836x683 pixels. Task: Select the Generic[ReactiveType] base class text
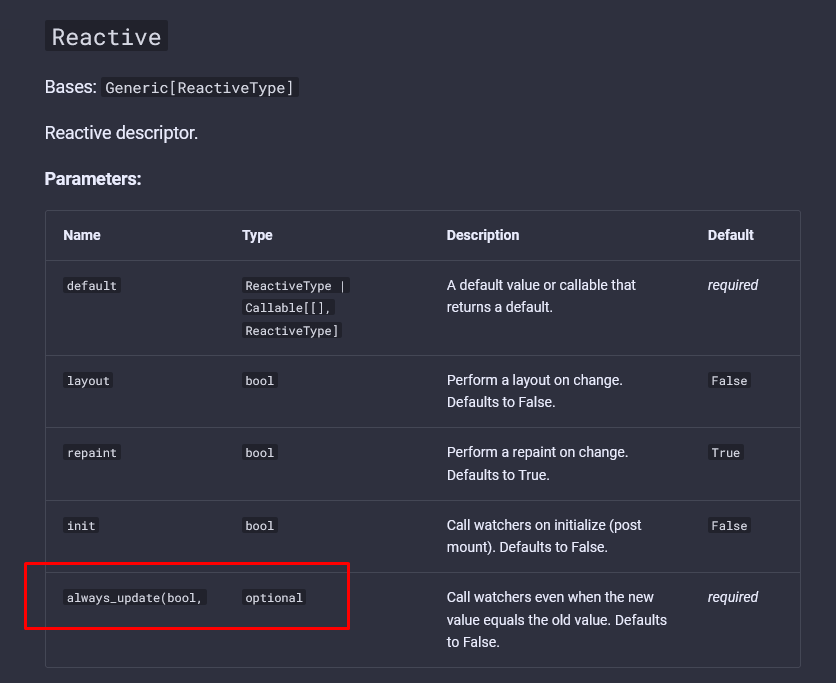pos(200,87)
